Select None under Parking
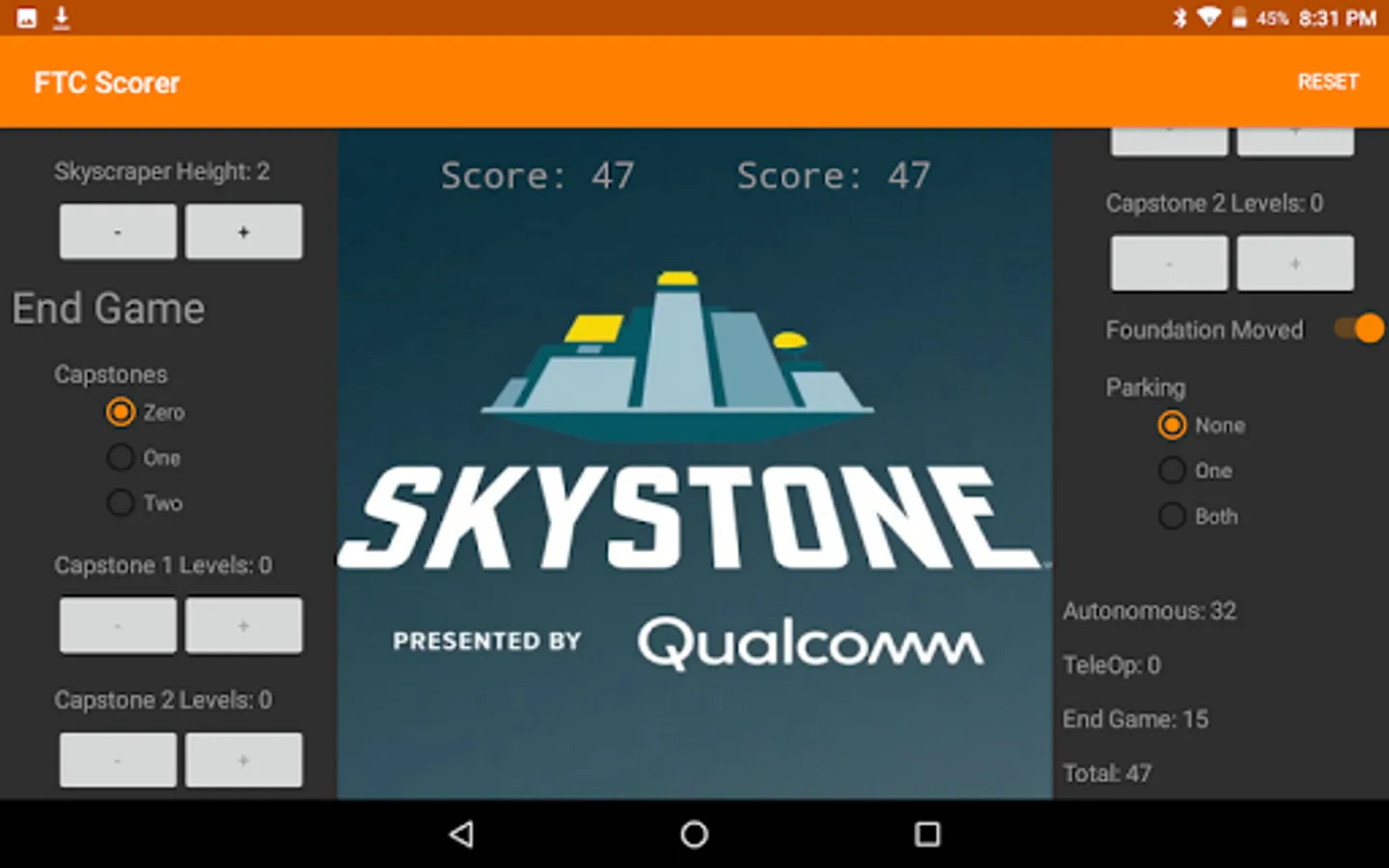The width and height of the screenshot is (1389, 868). click(1202, 425)
